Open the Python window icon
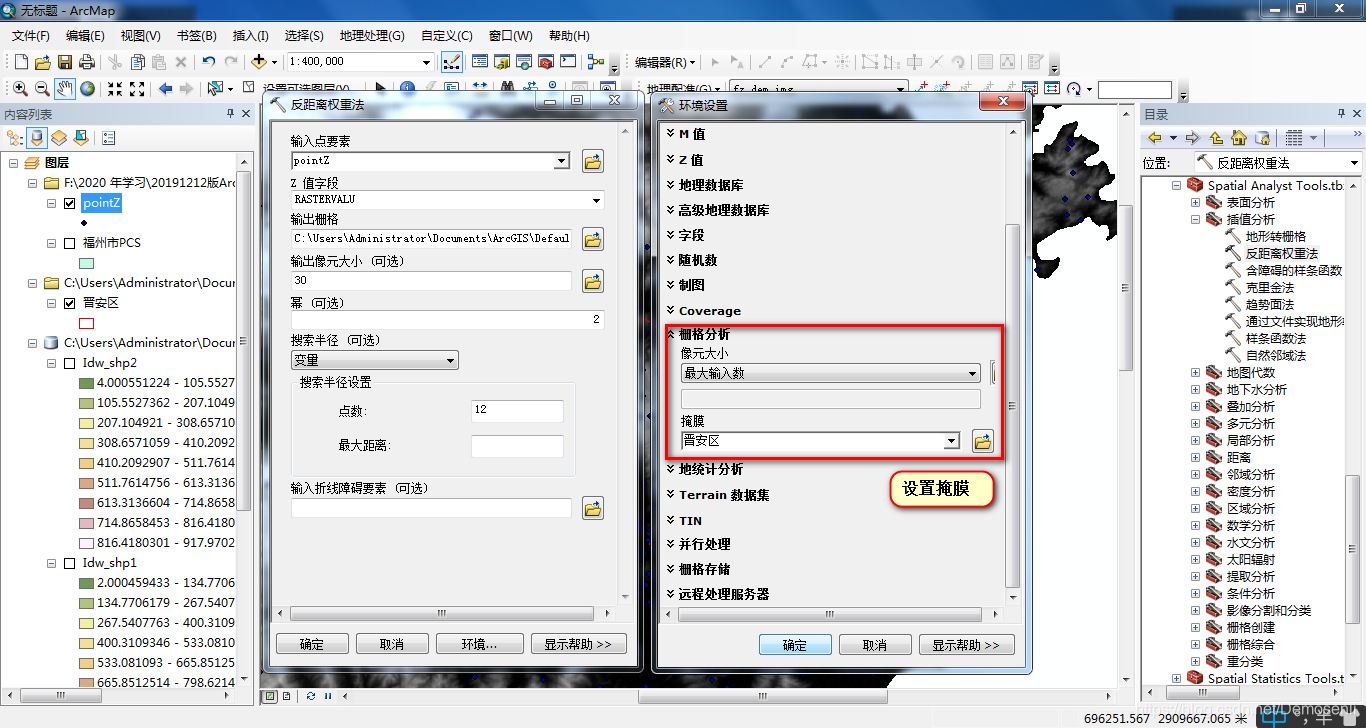 (x=568, y=62)
